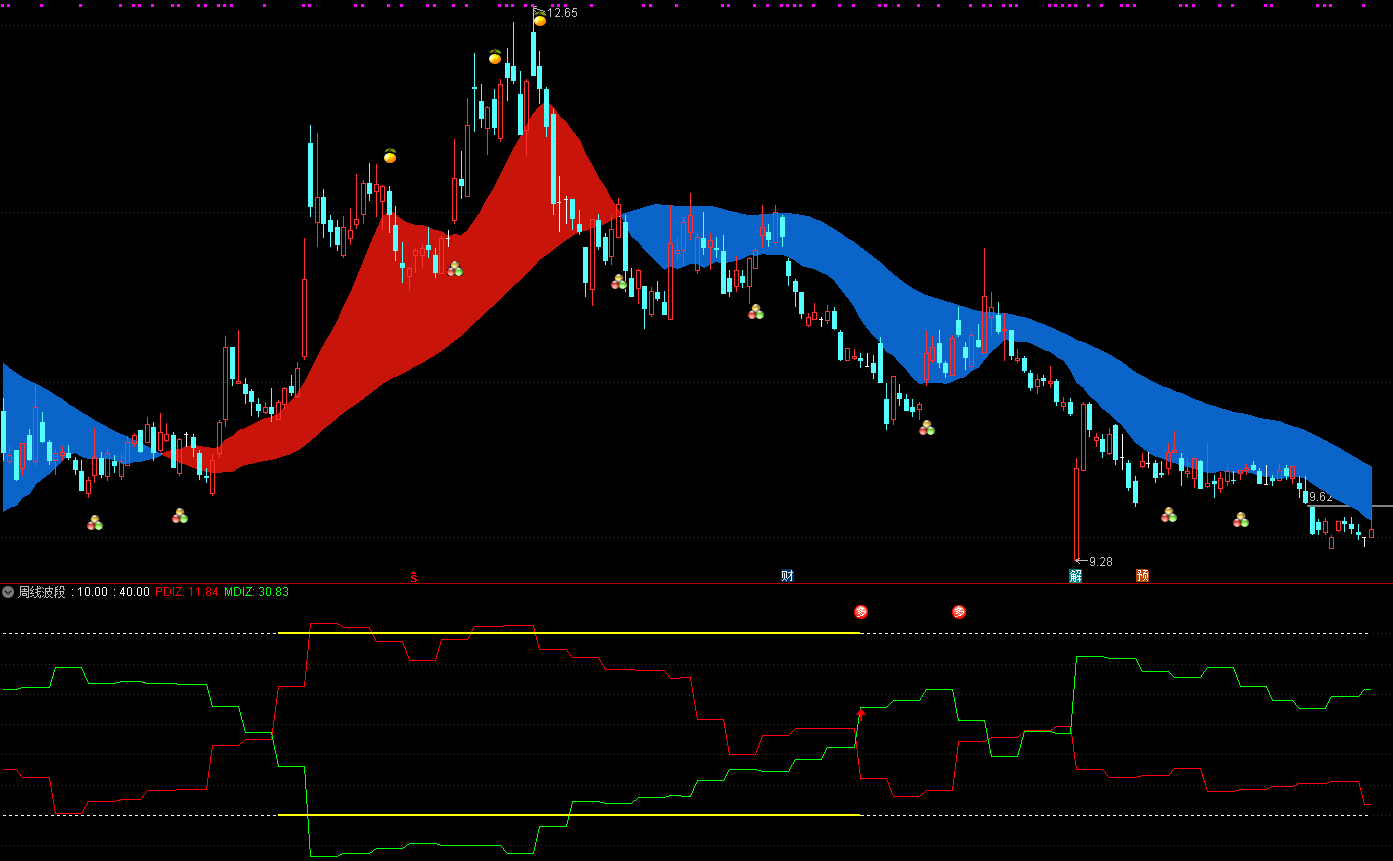Select the red PDIZ: 11.84 readout
The height and width of the screenshot is (861, 1393).
187,592
